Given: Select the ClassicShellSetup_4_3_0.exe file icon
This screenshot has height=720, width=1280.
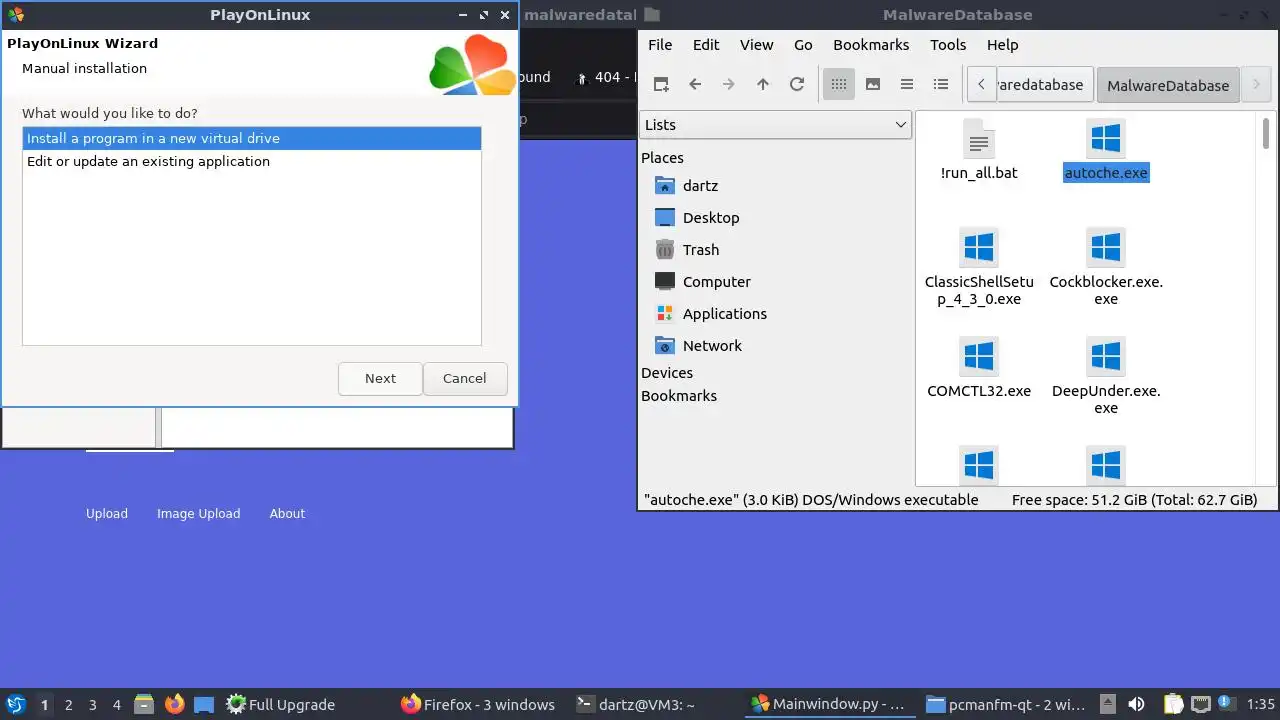Looking at the screenshot, I should tap(979, 247).
